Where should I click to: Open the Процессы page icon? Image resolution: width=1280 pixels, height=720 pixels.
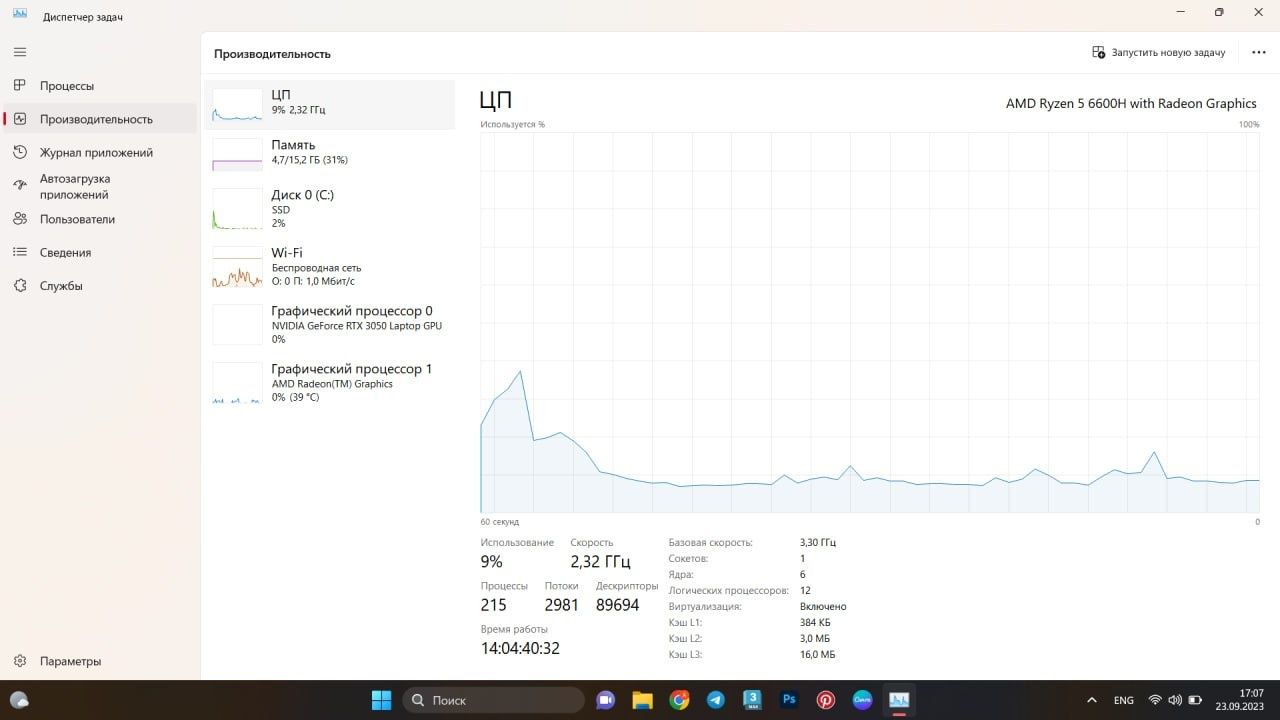click(20, 86)
